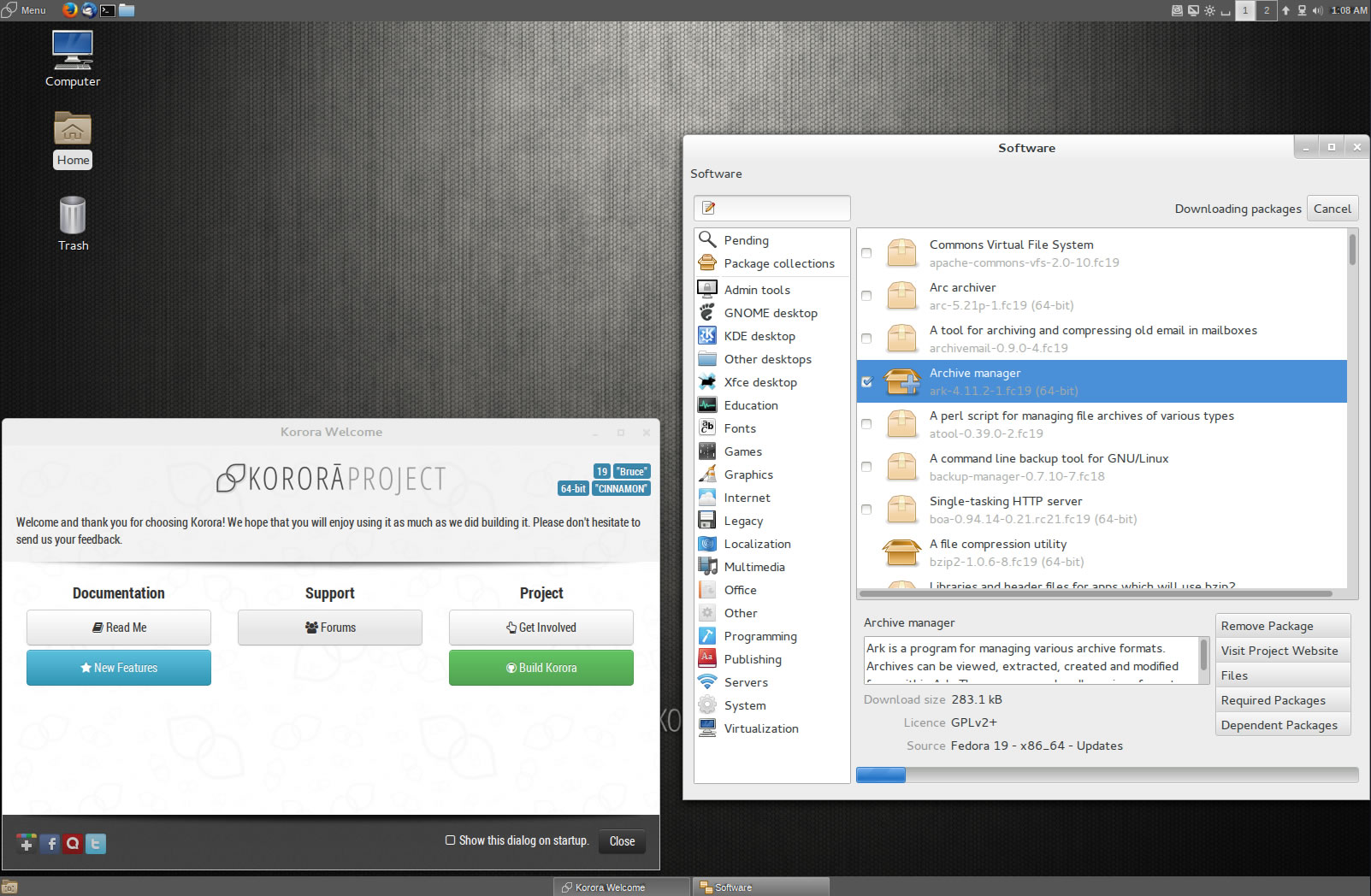Select Games category
The width and height of the screenshot is (1371, 896).
point(771,451)
